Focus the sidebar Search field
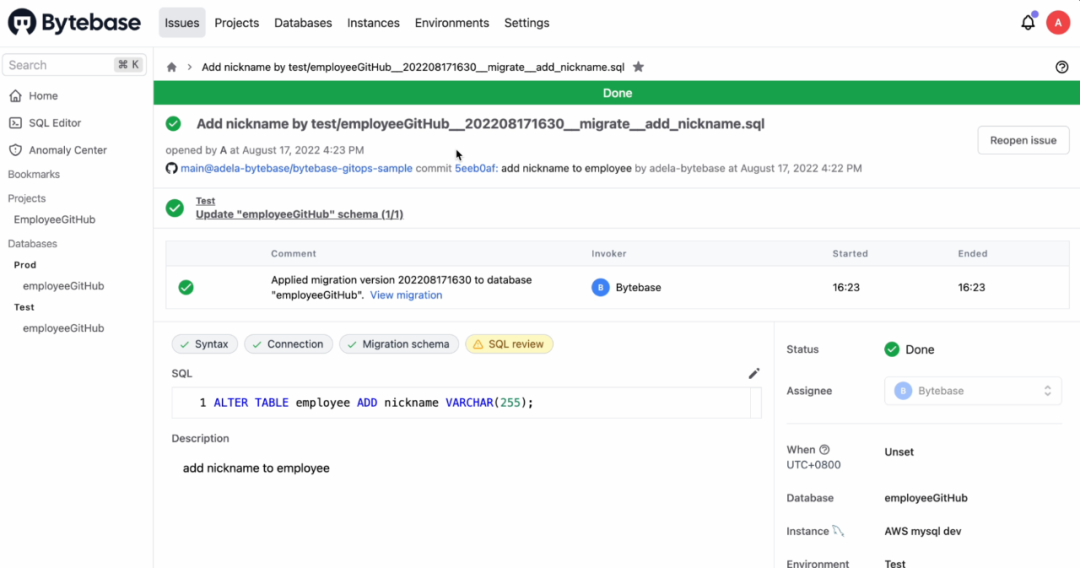This screenshot has height=568, width=1080. point(58,65)
